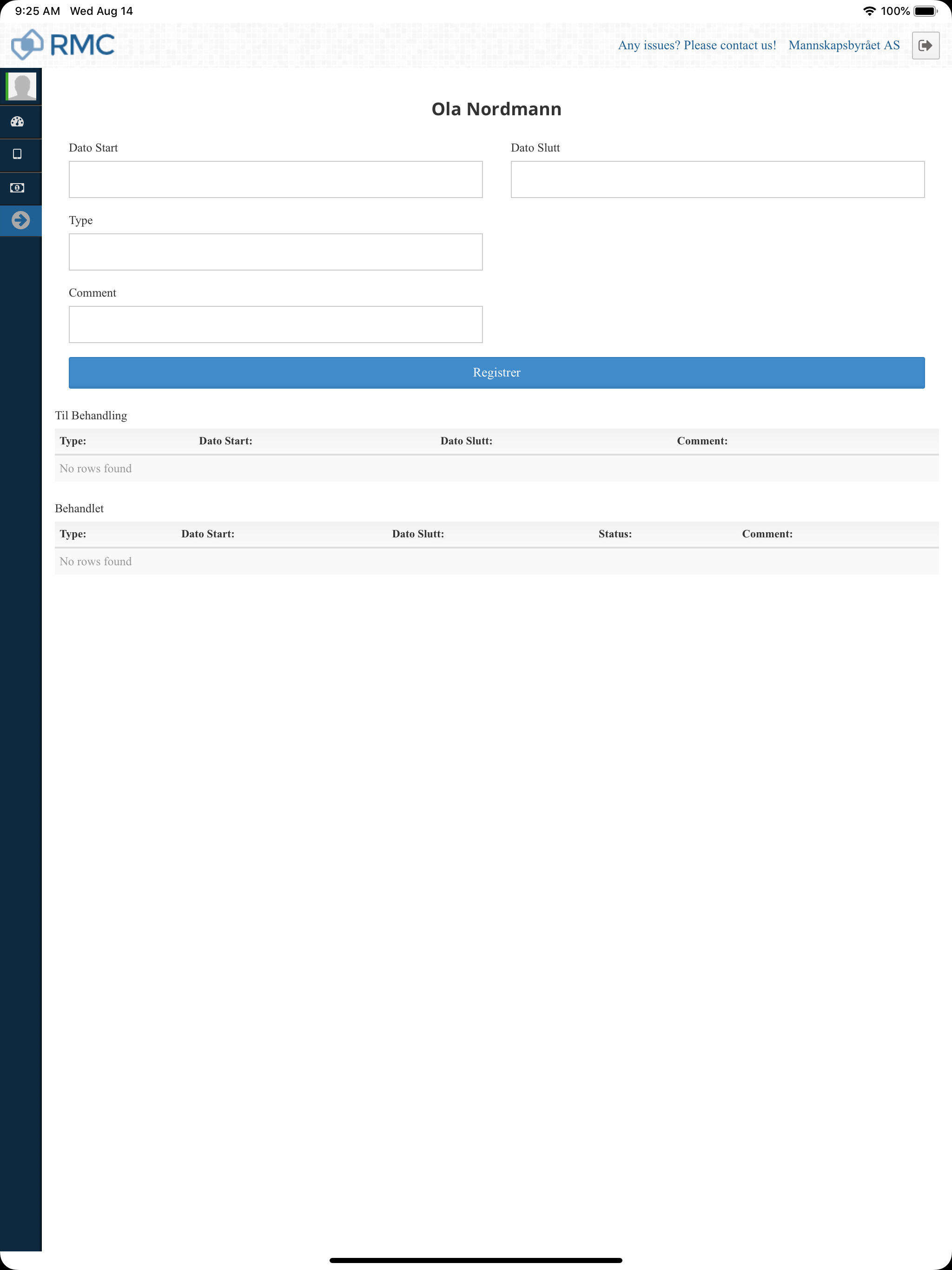Focus the Type input field
Viewport: 952px width, 1270px height.
[x=276, y=251]
